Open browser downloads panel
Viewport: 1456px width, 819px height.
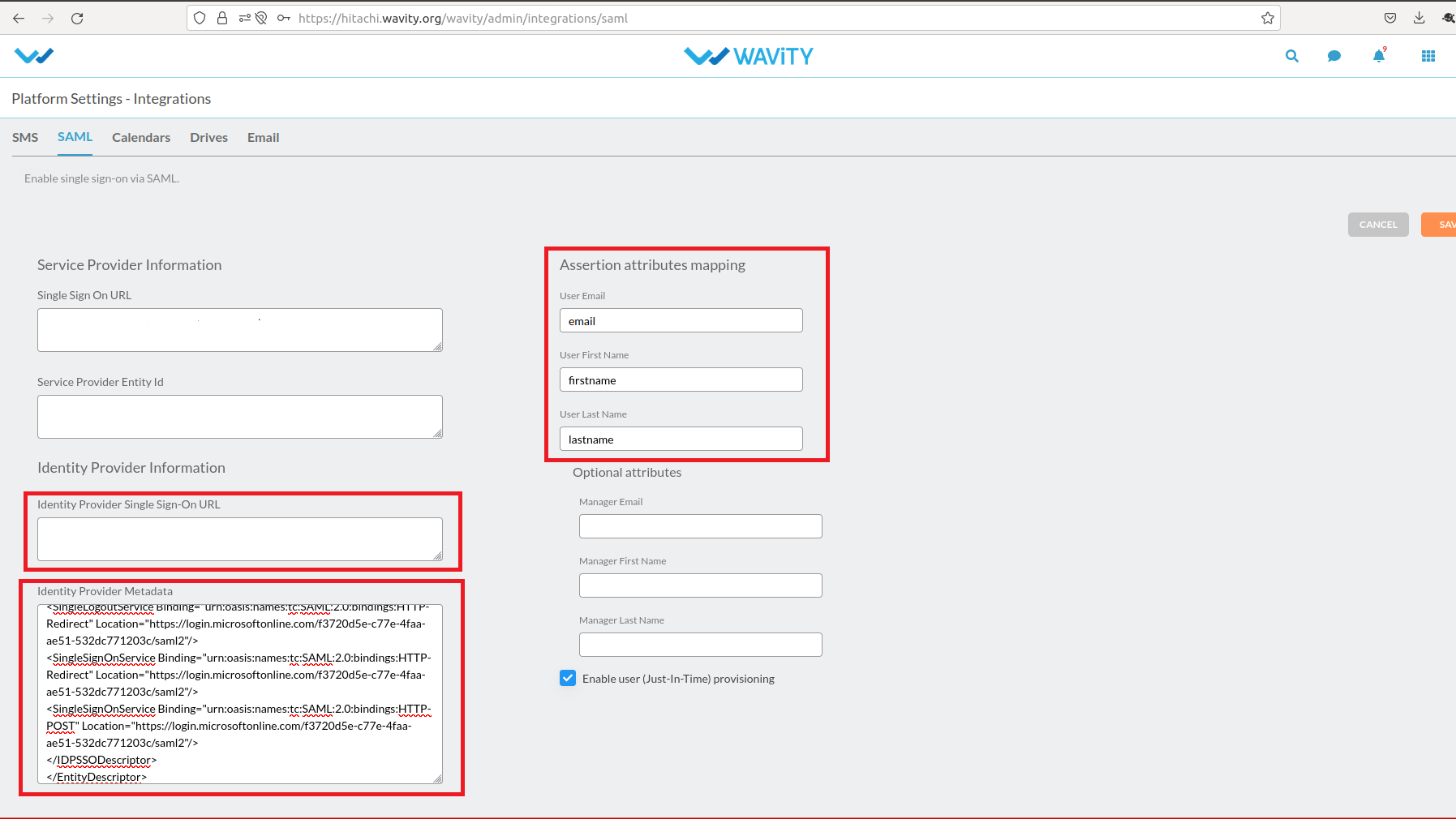[1419, 18]
